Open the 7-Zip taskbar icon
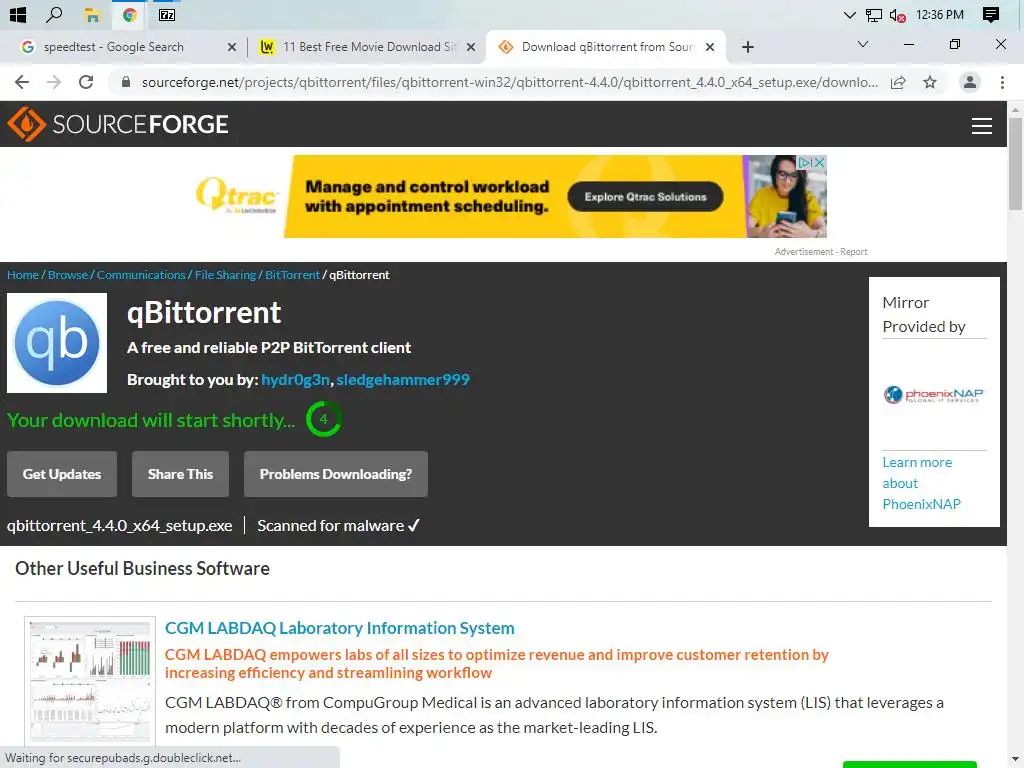Screen dimensions: 1024x768 coord(167,14)
